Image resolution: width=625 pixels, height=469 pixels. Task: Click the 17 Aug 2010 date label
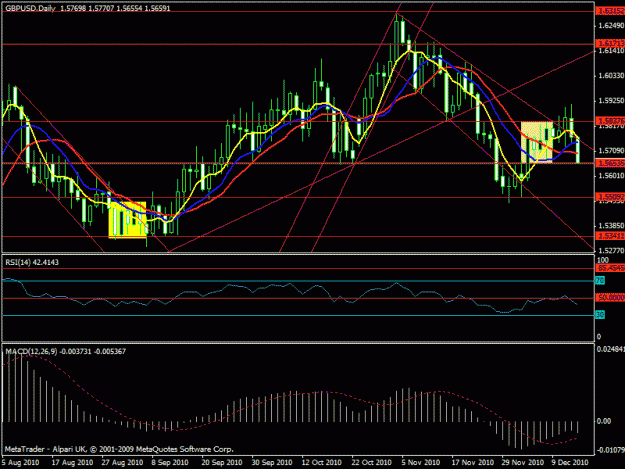[x=72, y=462]
